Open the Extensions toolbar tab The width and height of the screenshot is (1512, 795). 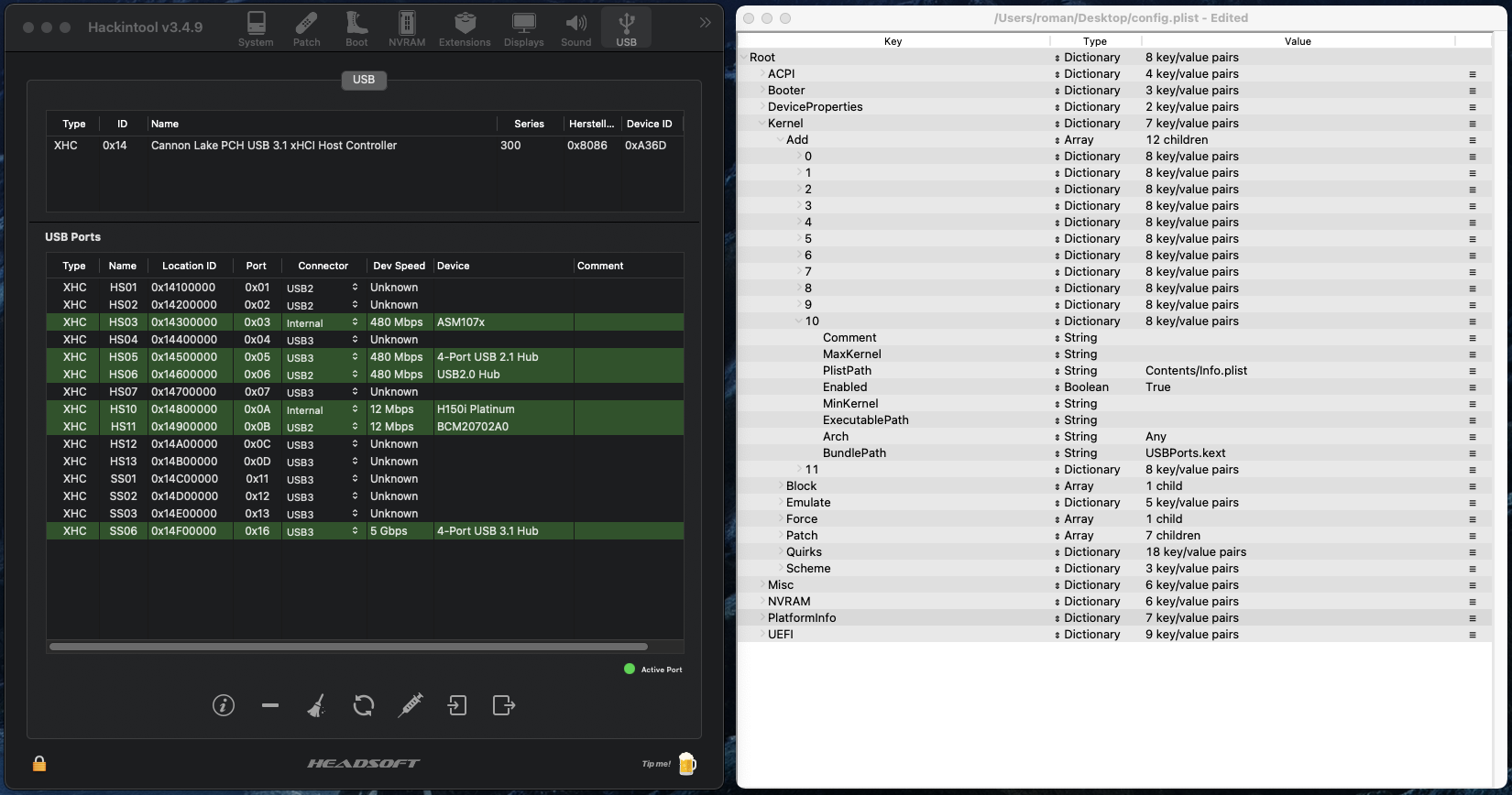pos(465,29)
